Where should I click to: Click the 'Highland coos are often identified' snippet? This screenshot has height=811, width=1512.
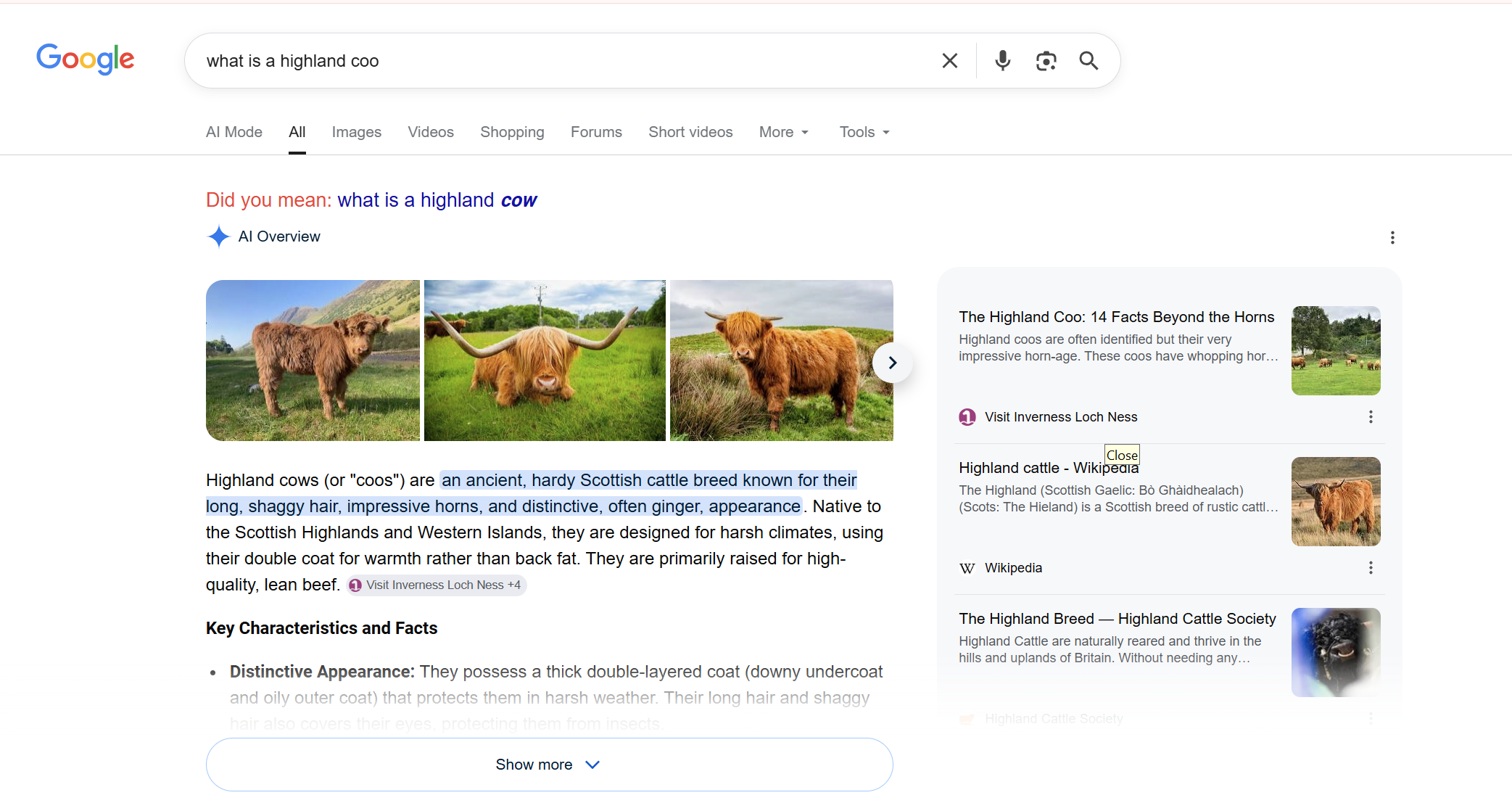tap(1118, 347)
